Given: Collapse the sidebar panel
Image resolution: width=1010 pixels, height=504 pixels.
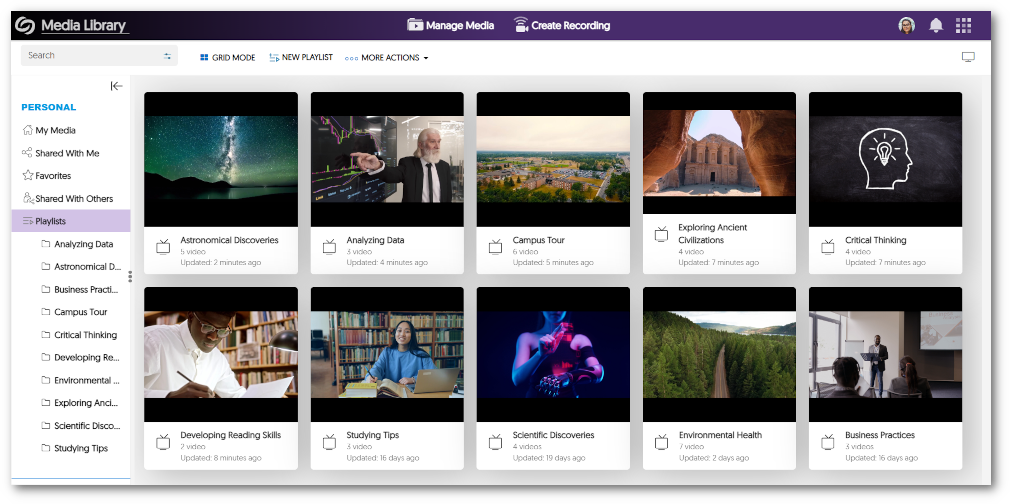Looking at the screenshot, I should coord(117,86).
